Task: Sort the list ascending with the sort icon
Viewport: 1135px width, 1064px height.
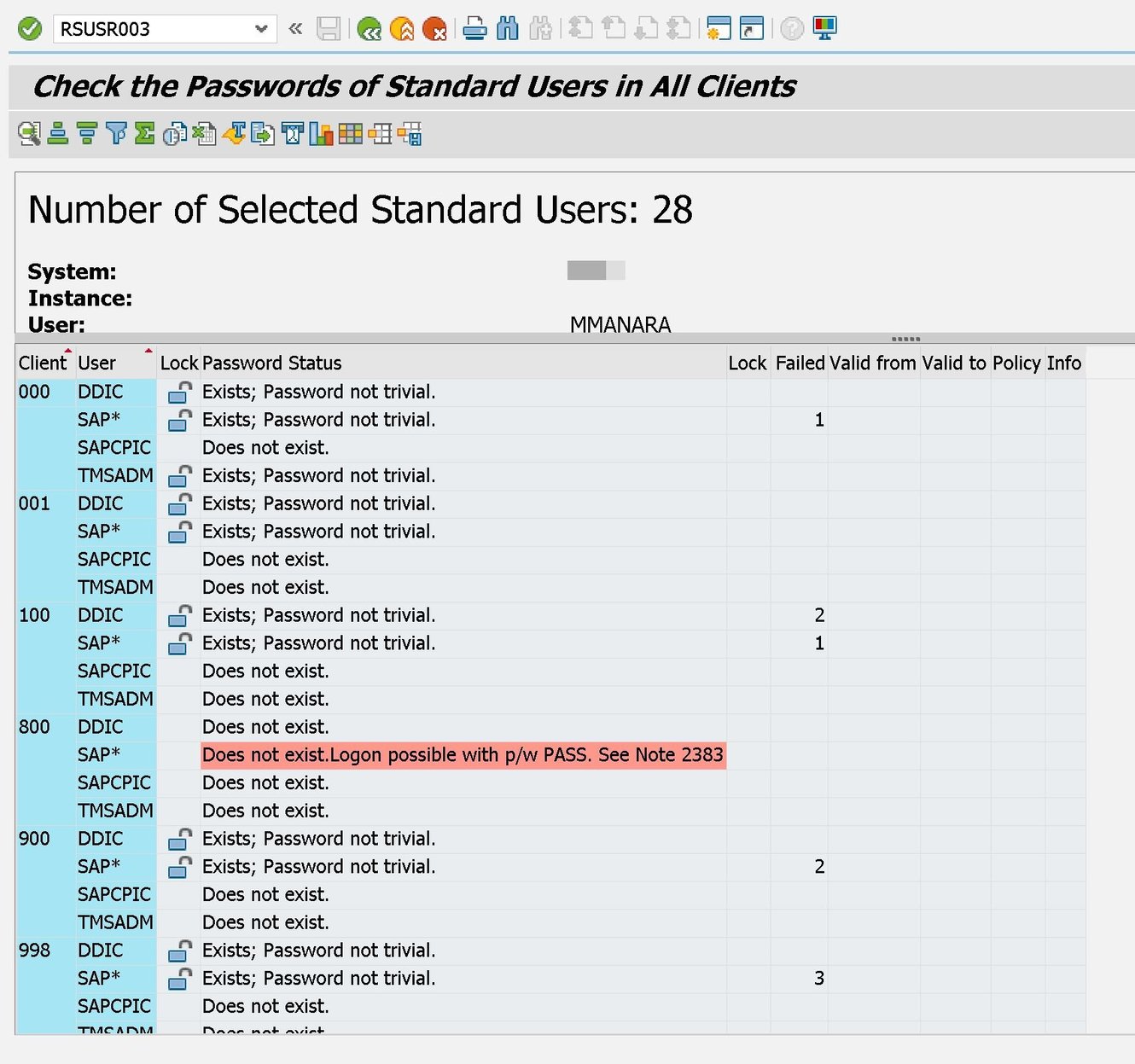Action: (56, 134)
